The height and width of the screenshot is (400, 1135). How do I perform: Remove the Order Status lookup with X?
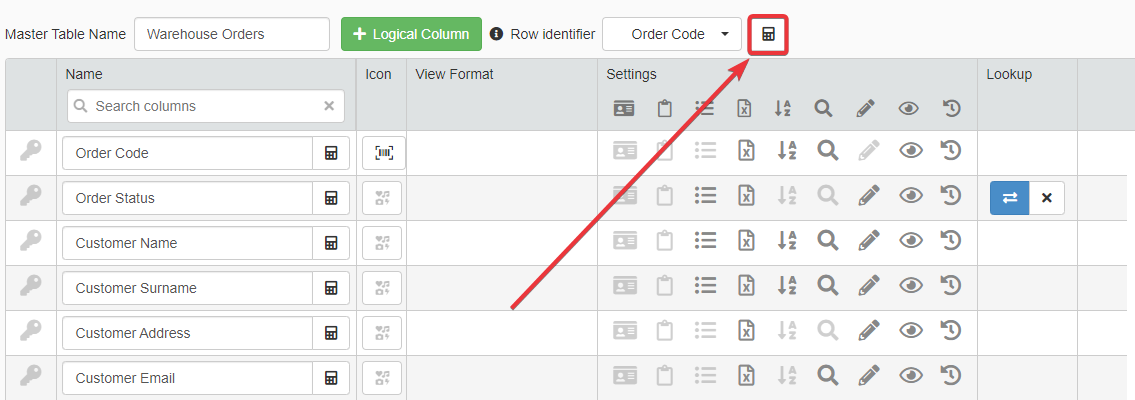click(1047, 198)
